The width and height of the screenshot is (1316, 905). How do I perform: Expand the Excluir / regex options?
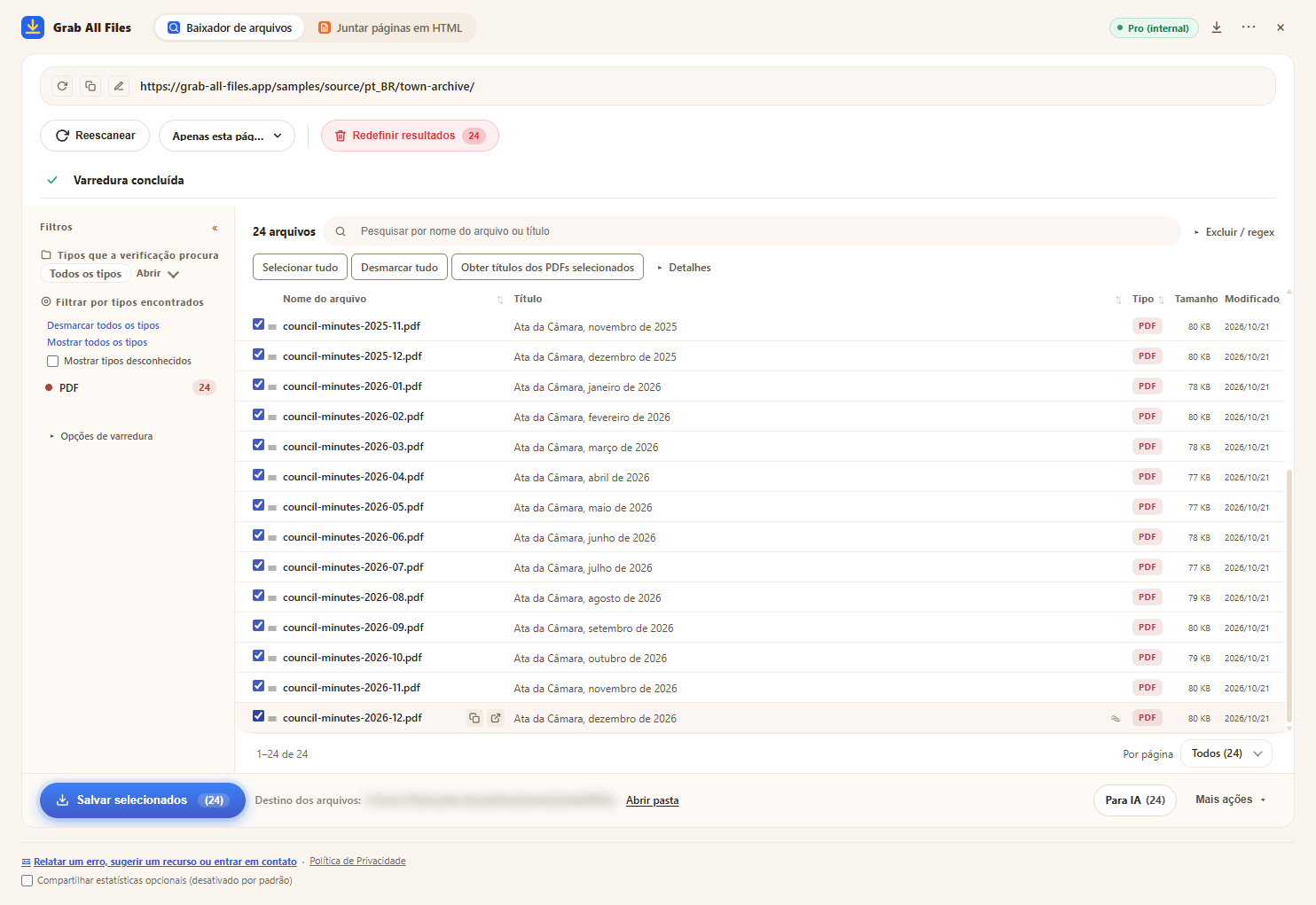(1234, 232)
